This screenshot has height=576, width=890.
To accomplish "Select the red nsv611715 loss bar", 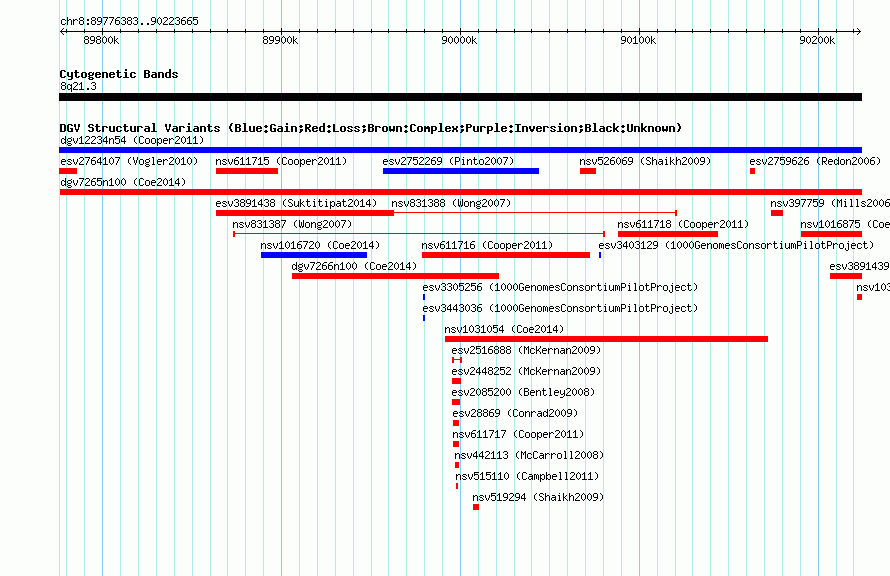I will pyautogui.click(x=247, y=171).
